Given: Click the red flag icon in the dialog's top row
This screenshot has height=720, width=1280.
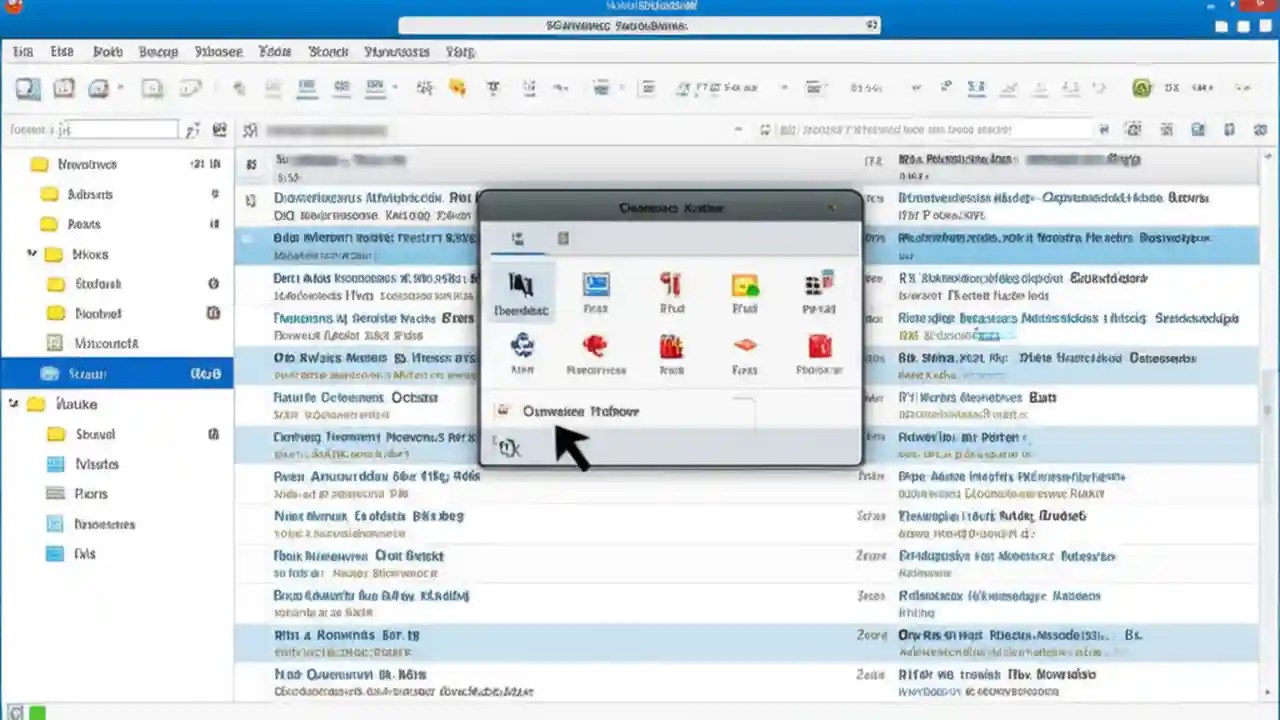Looking at the screenshot, I should [671, 285].
